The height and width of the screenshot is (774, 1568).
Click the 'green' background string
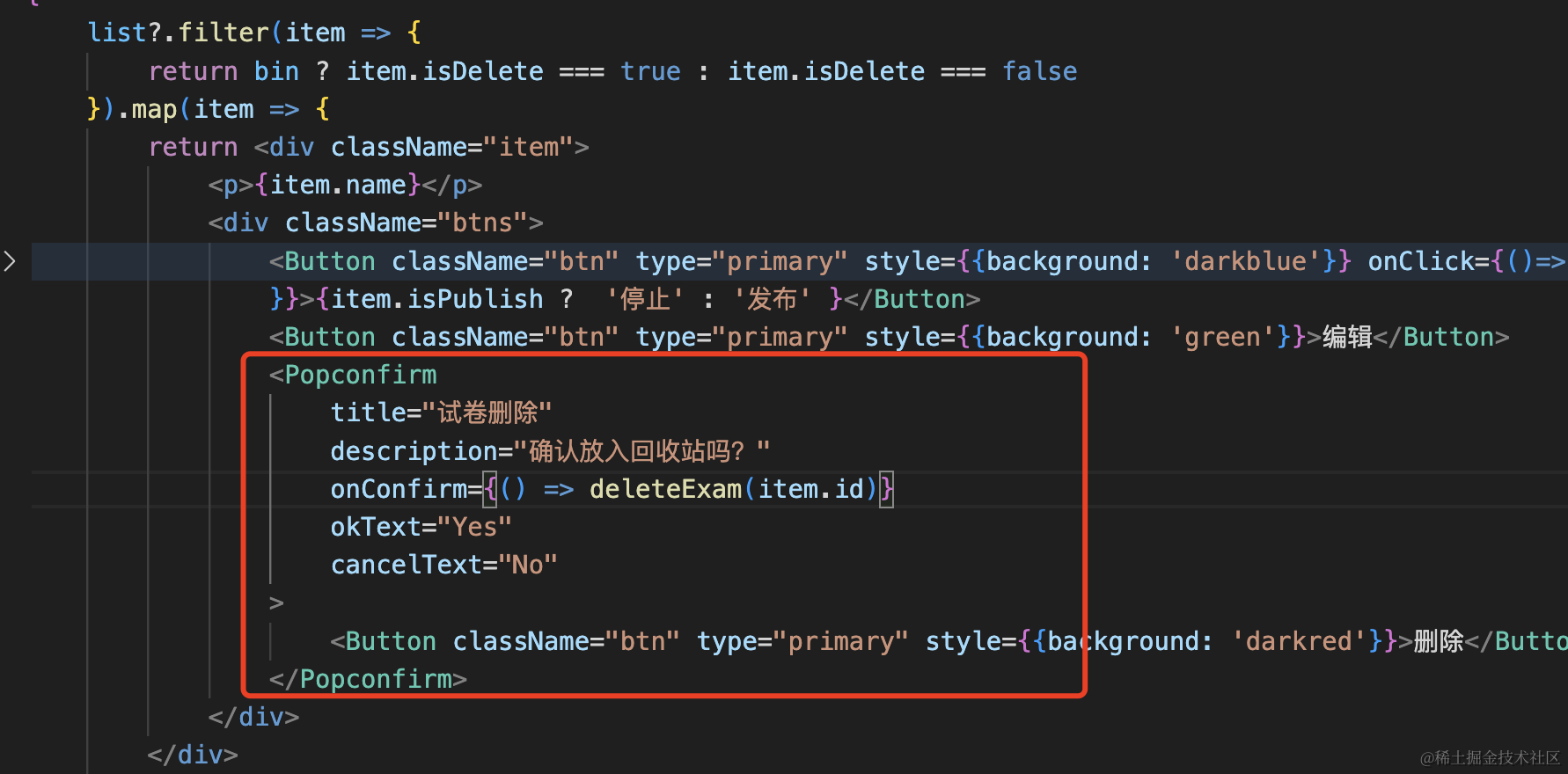[x=1223, y=338]
